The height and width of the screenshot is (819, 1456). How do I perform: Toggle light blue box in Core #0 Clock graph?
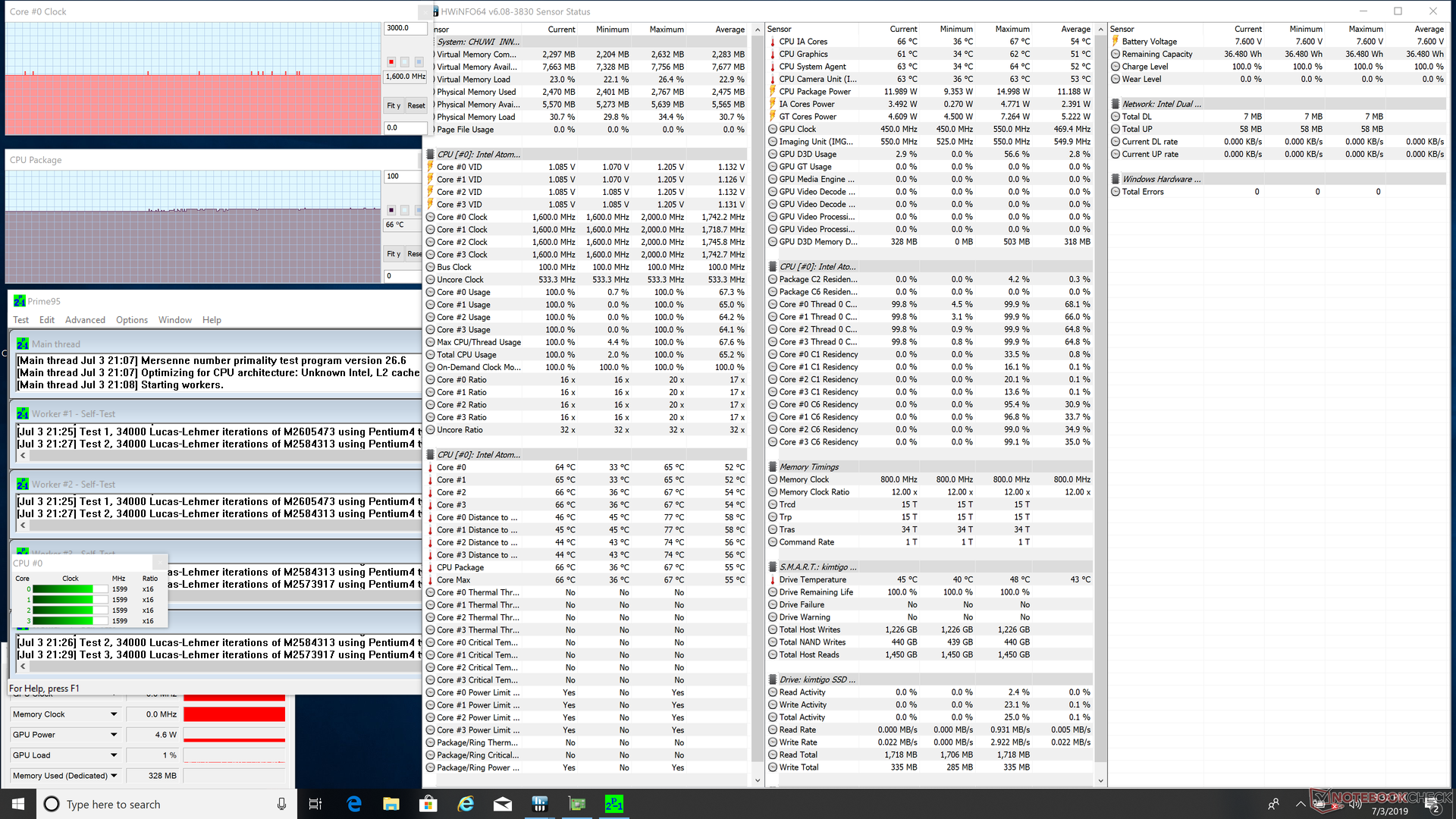[x=419, y=61]
